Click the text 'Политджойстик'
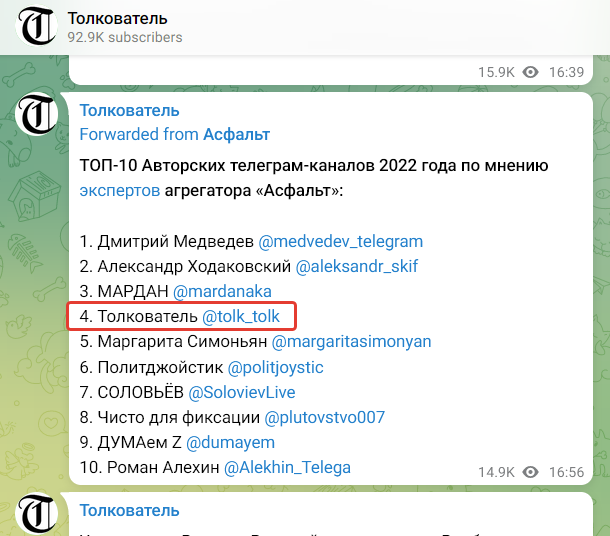 click(x=160, y=367)
